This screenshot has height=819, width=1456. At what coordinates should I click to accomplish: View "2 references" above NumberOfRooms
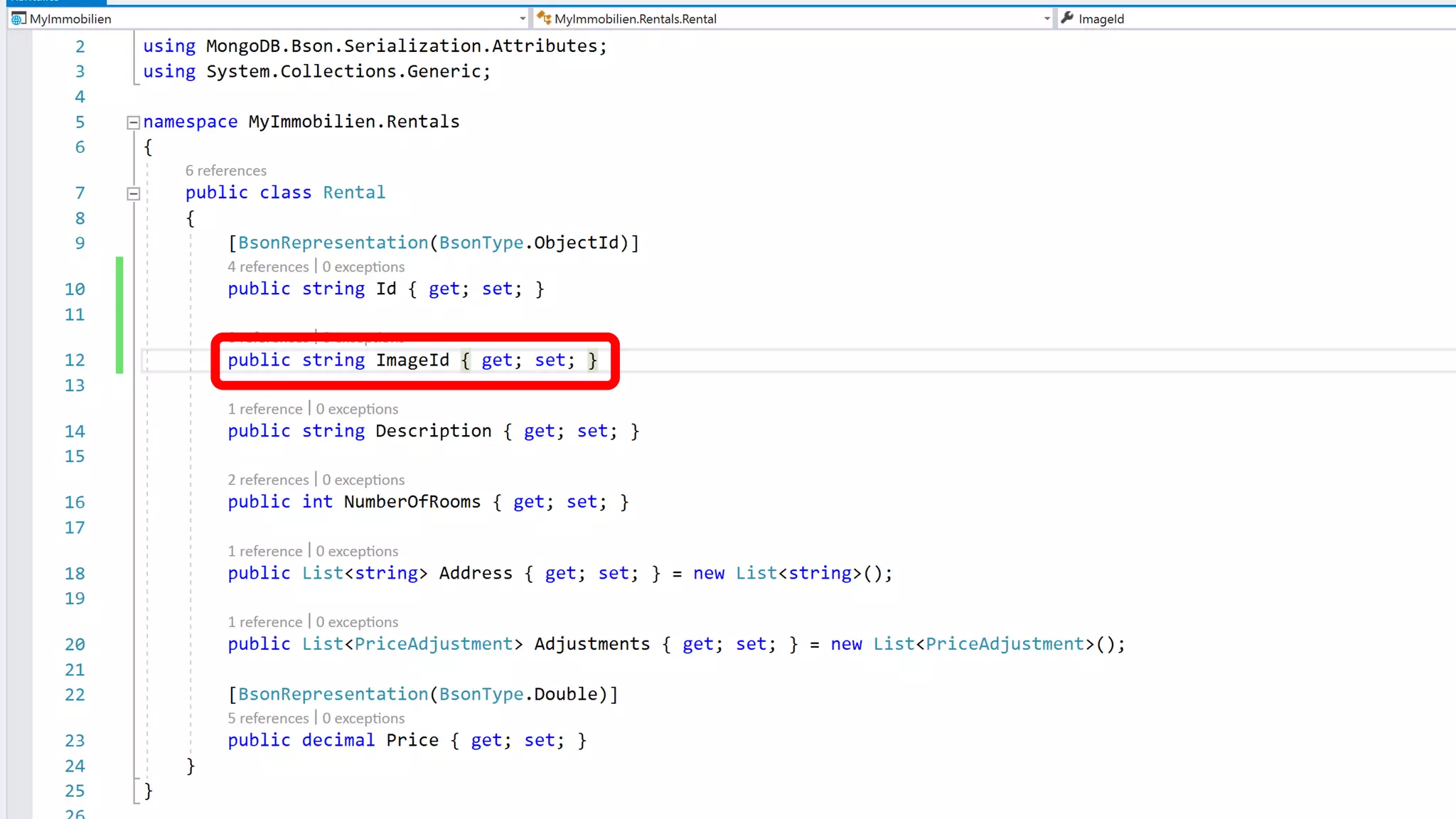click(267, 480)
